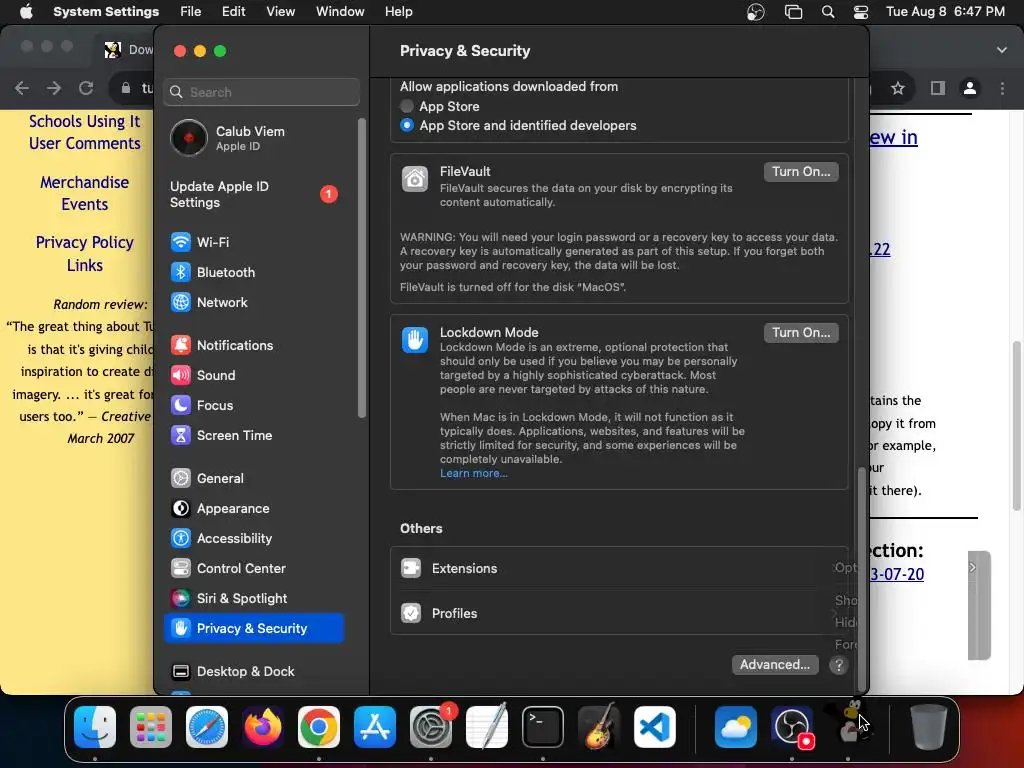Select App Store only radio option
The image size is (1024, 768).
click(x=407, y=106)
